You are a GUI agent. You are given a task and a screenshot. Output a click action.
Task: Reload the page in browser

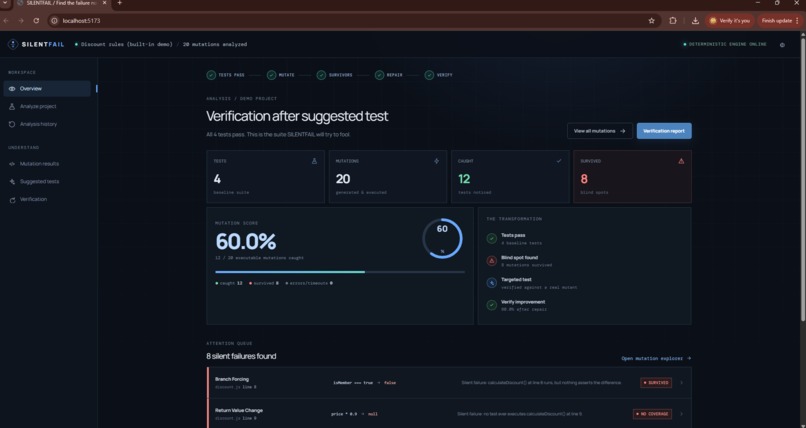36,21
